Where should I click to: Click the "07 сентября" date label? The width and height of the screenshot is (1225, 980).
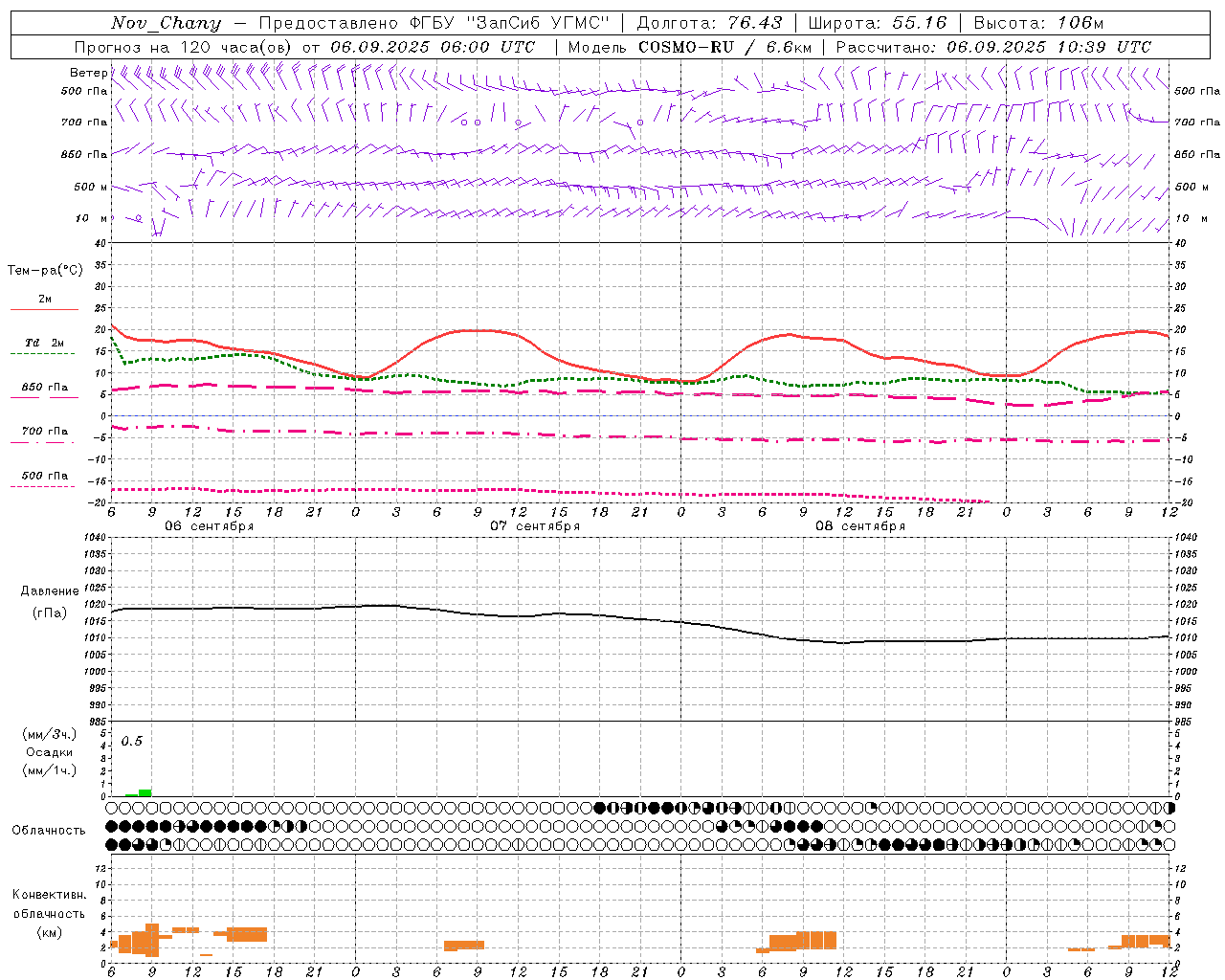coord(535,526)
